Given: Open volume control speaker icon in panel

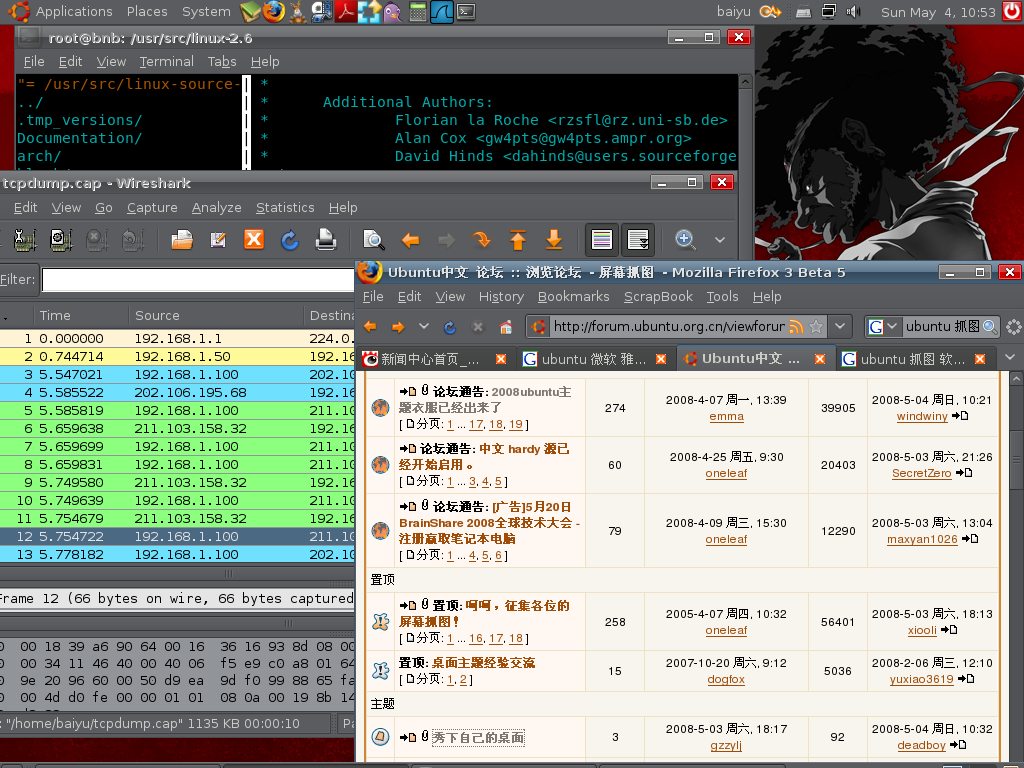Looking at the screenshot, I should coord(853,11).
